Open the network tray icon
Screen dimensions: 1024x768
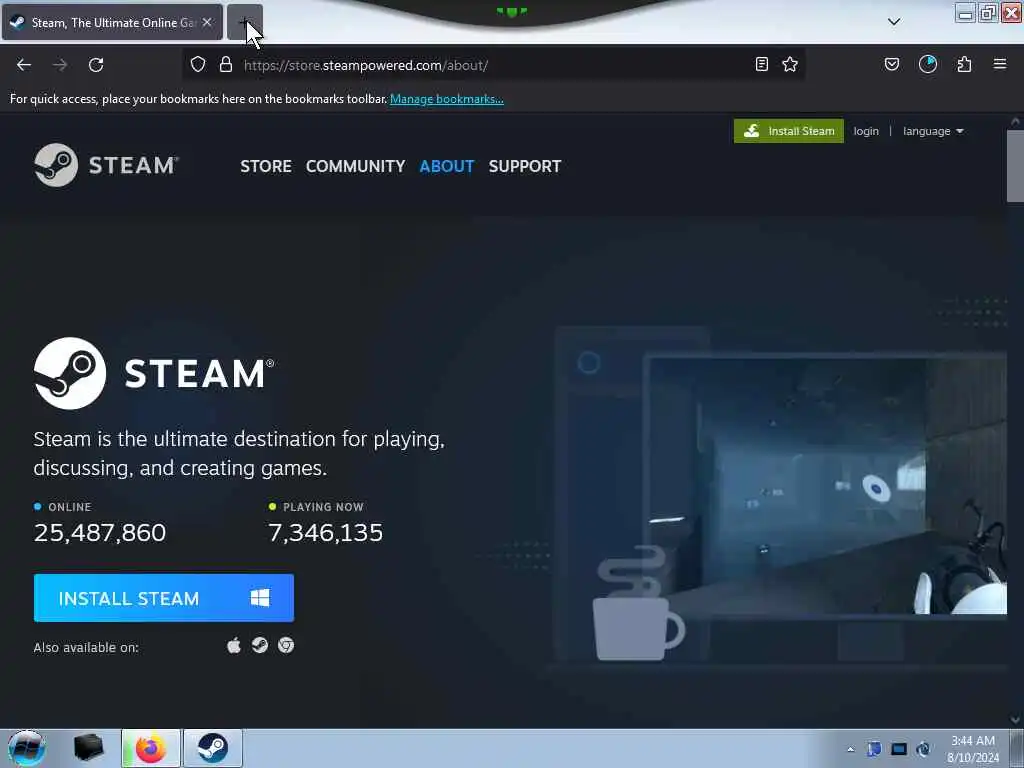coord(899,749)
